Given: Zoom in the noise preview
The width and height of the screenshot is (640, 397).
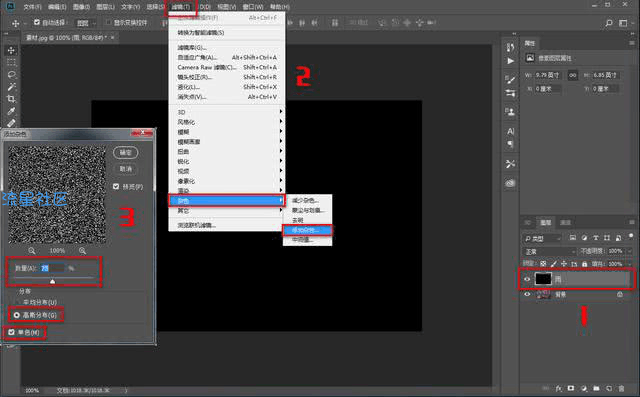Looking at the screenshot, I should click(82, 251).
